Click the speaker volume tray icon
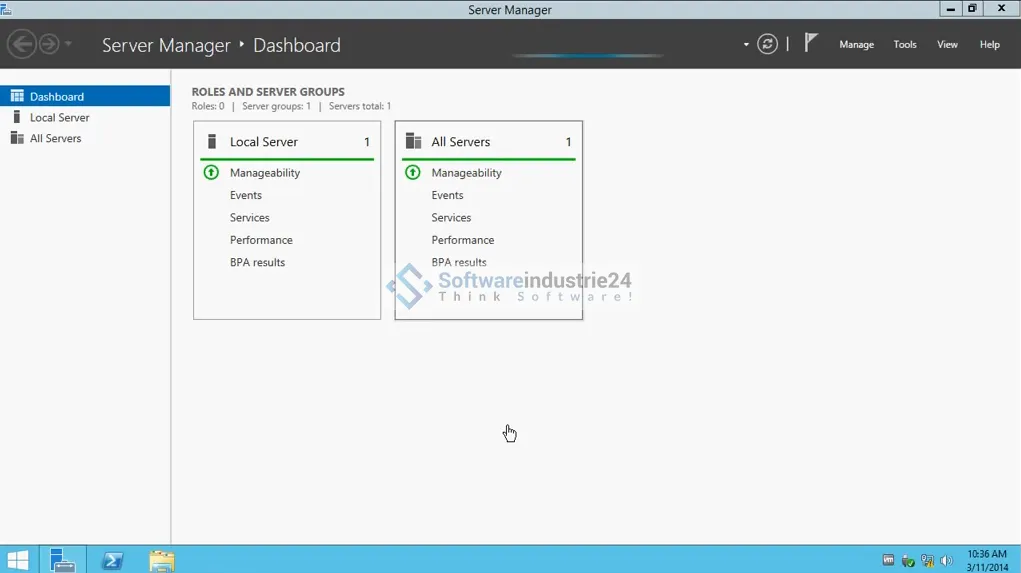The width and height of the screenshot is (1021, 573). (x=946, y=561)
